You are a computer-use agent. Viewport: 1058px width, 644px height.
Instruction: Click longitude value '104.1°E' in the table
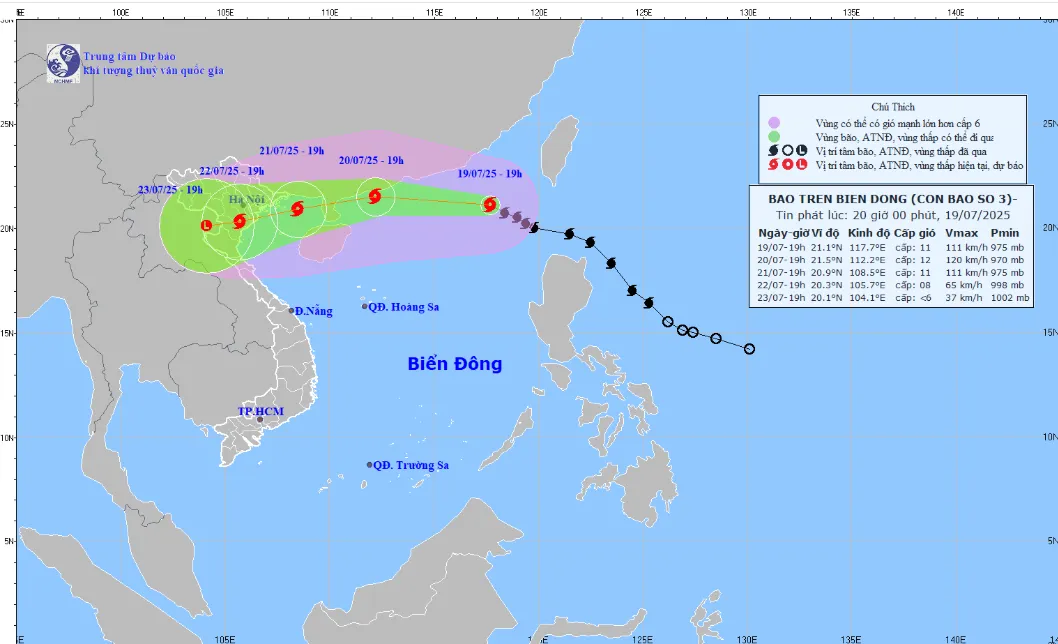coord(866,298)
